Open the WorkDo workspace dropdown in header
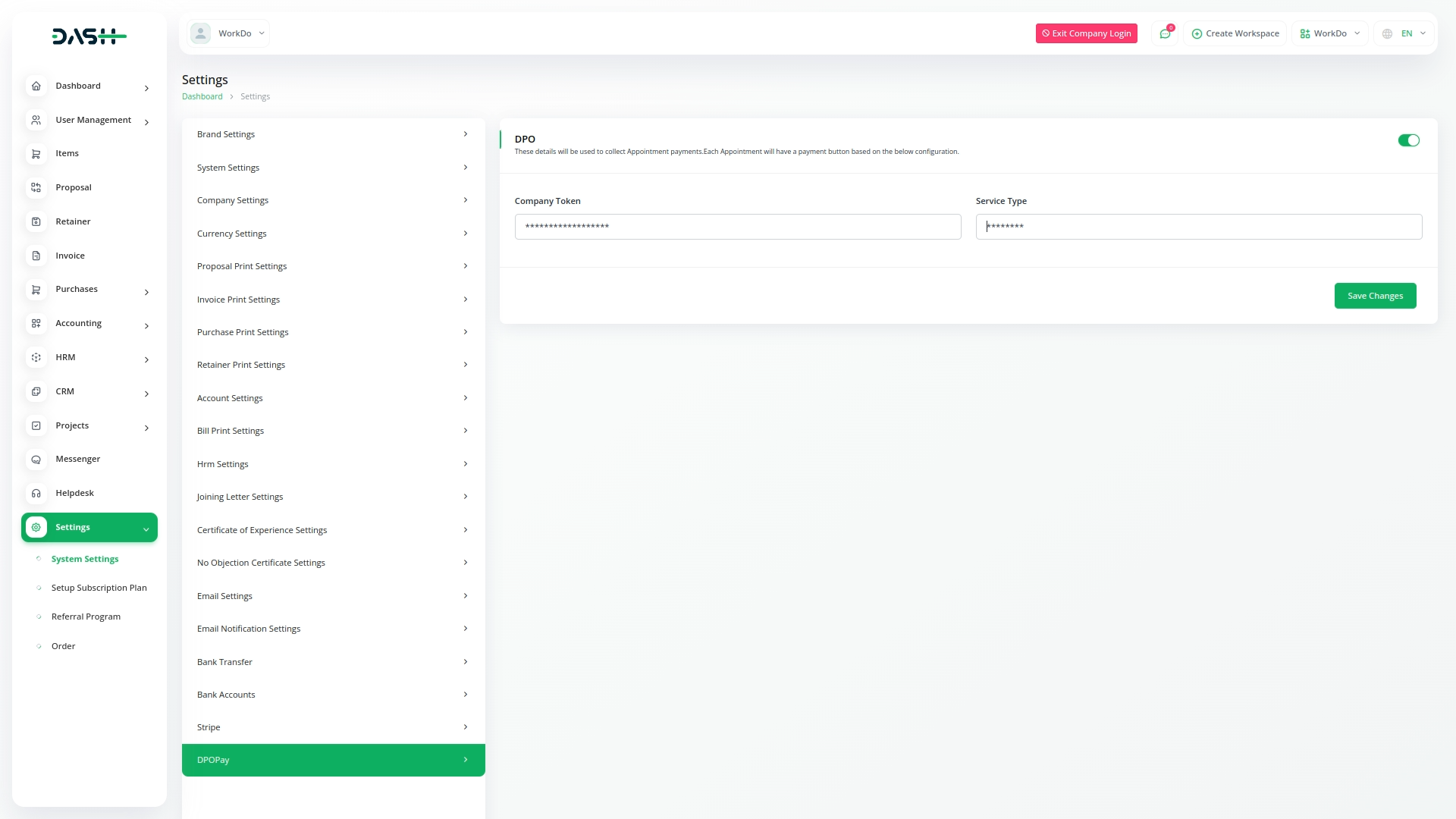Screen dimensions: 1456x819 coord(1329,33)
